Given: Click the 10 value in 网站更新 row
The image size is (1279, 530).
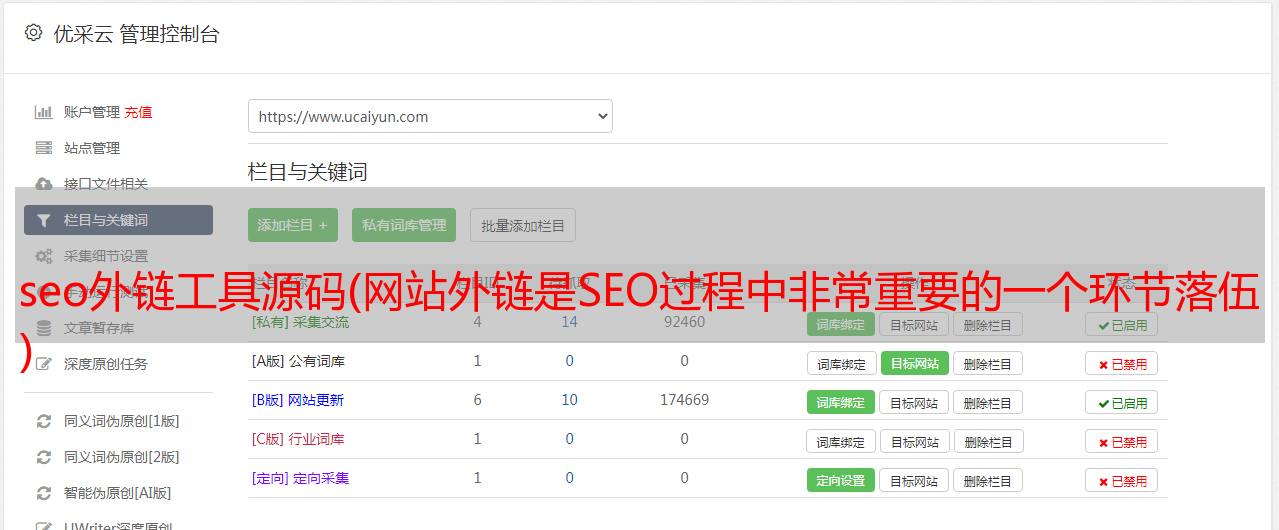Looking at the screenshot, I should tap(569, 400).
